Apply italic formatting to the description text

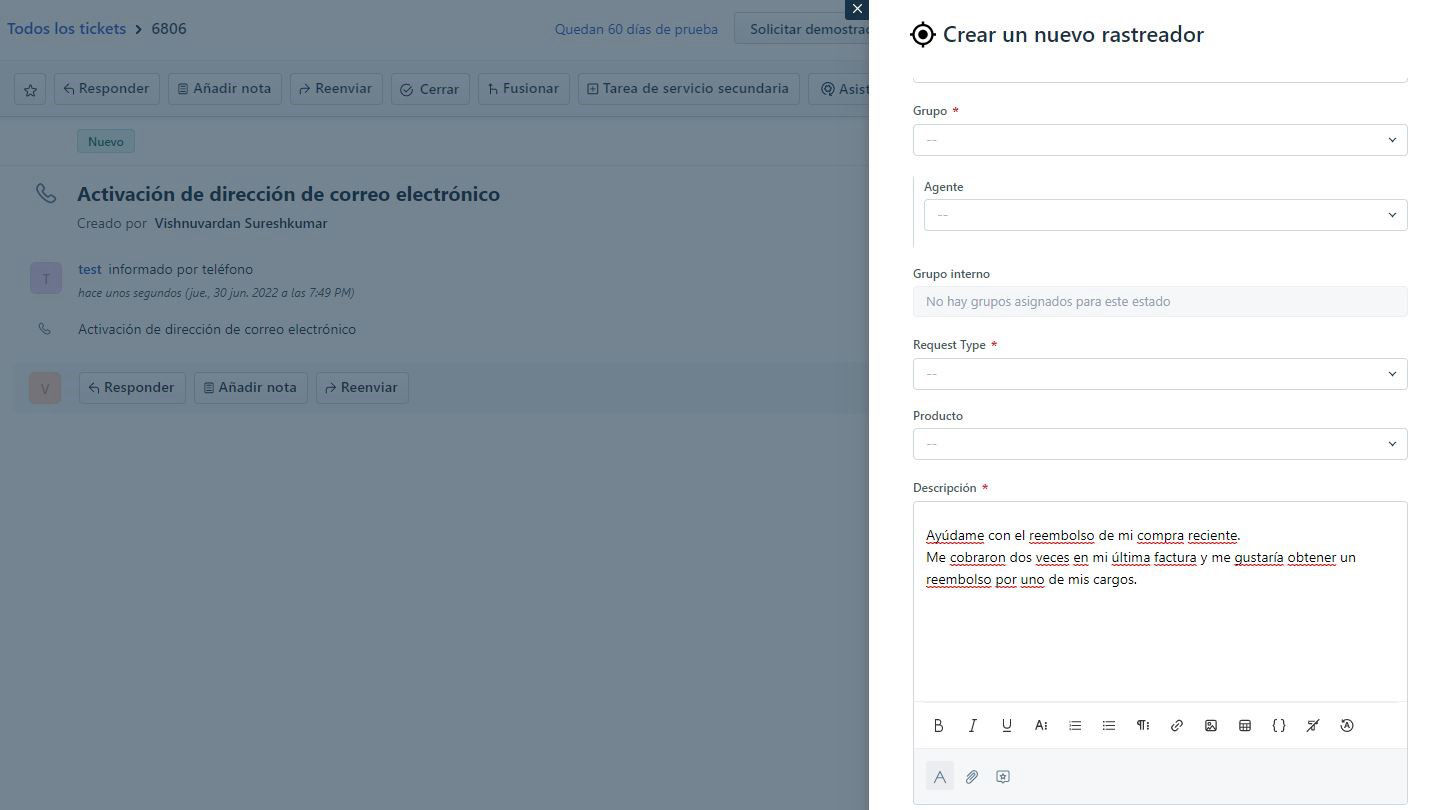pos(971,725)
